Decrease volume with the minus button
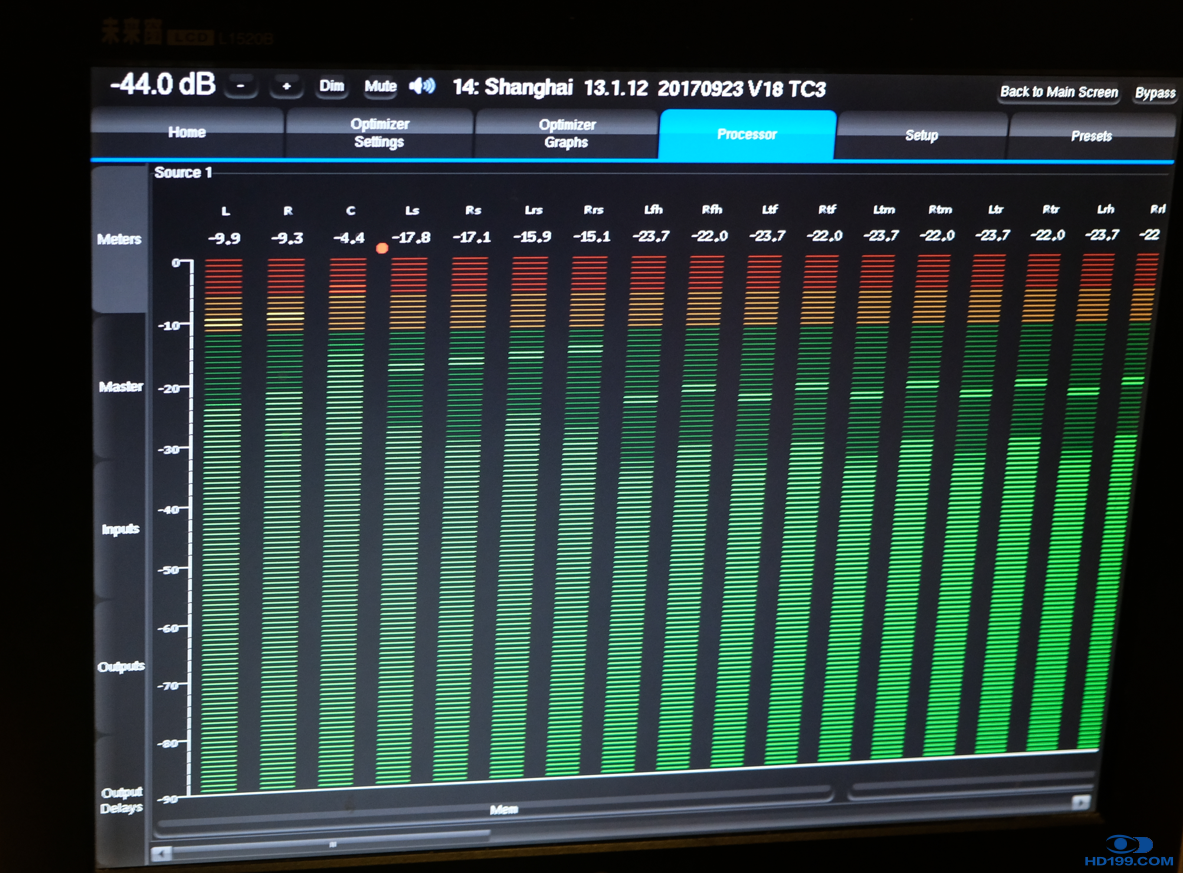Screen dimensions: 1183x873 pyautogui.click(x=241, y=86)
